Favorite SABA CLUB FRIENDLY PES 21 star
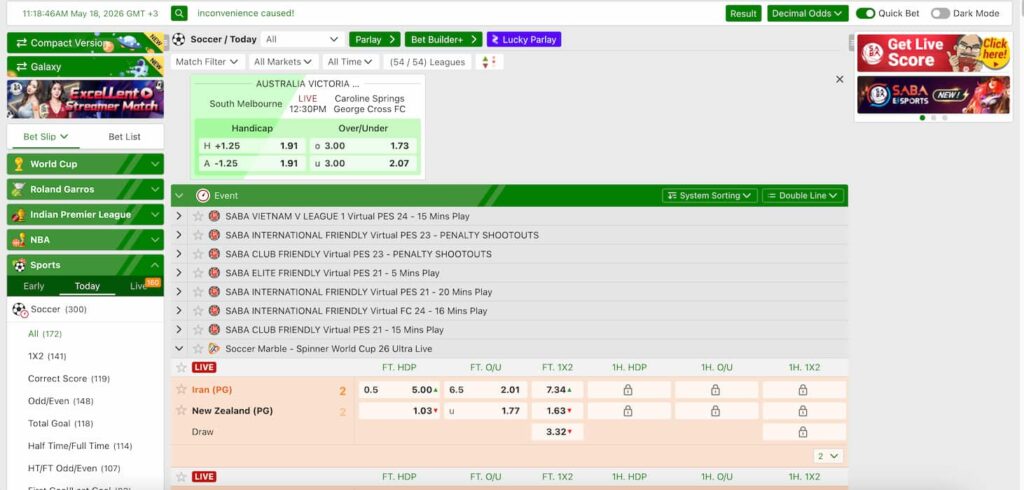 tap(198, 330)
